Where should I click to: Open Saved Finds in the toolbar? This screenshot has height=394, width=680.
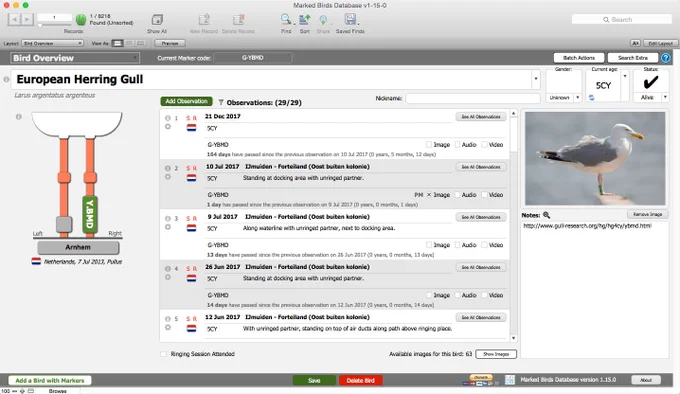tap(350, 20)
